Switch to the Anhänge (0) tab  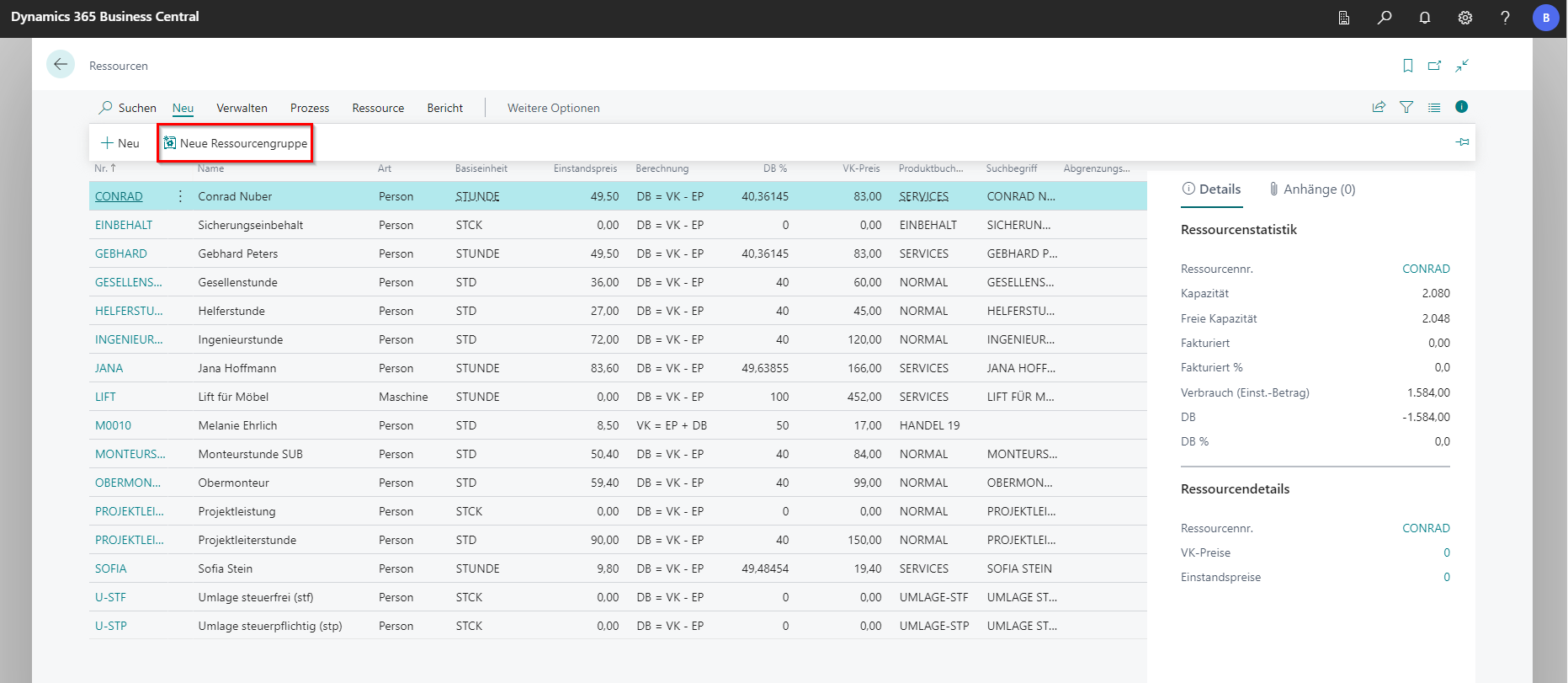coord(1312,189)
